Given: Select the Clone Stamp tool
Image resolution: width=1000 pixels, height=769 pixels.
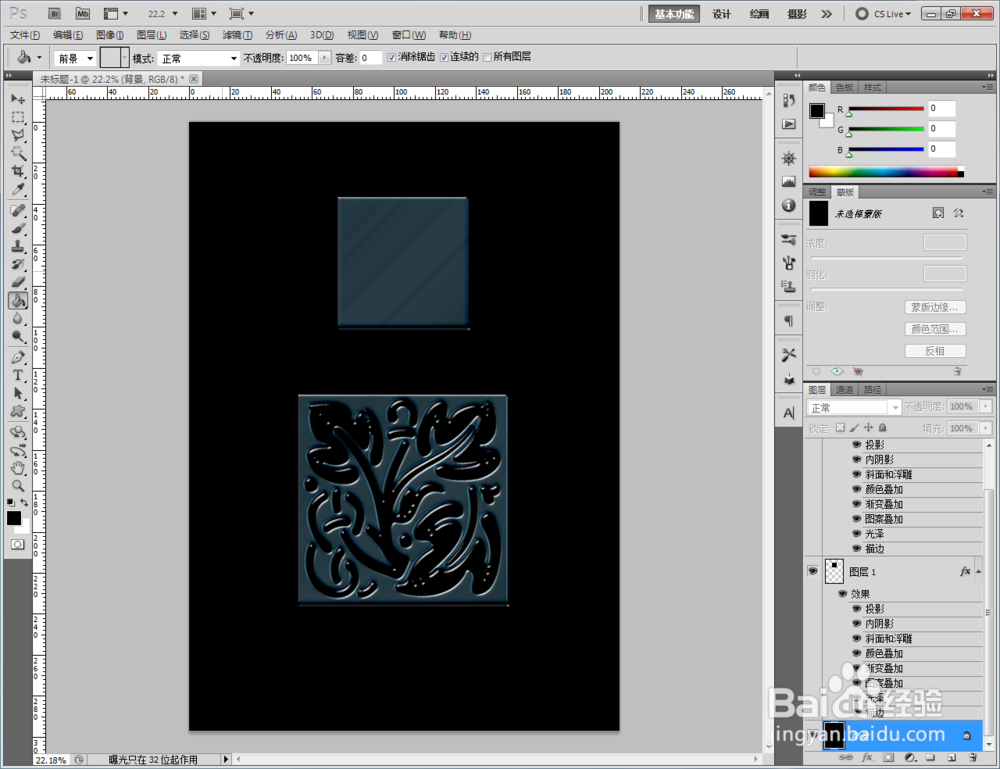Looking at the screenshot, I should 18,246.
